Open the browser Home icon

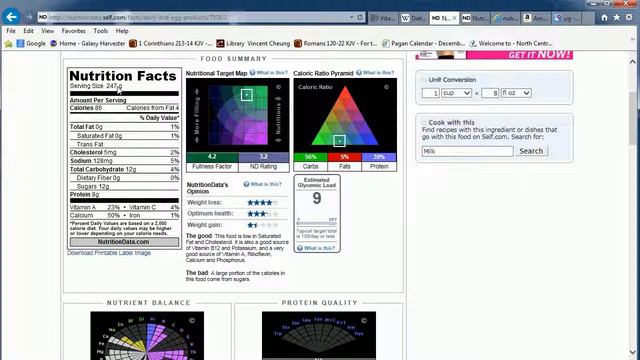pyautogui.click(x=604, y=18)
